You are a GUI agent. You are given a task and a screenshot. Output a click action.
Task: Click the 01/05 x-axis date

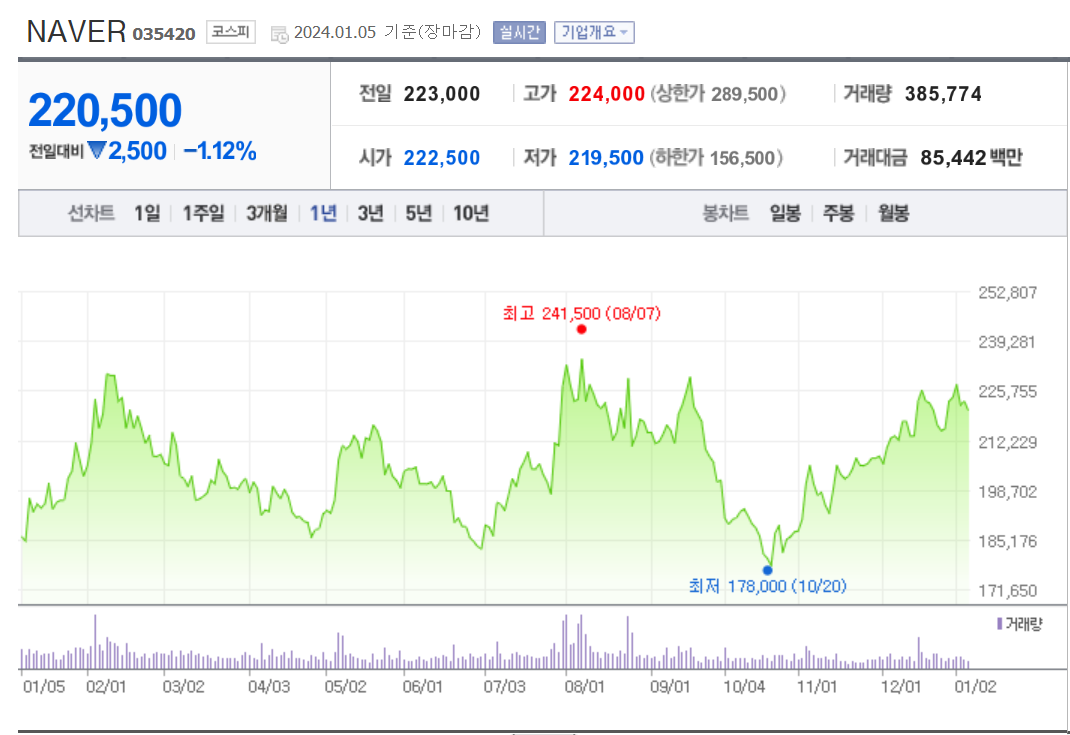[44, 687]
